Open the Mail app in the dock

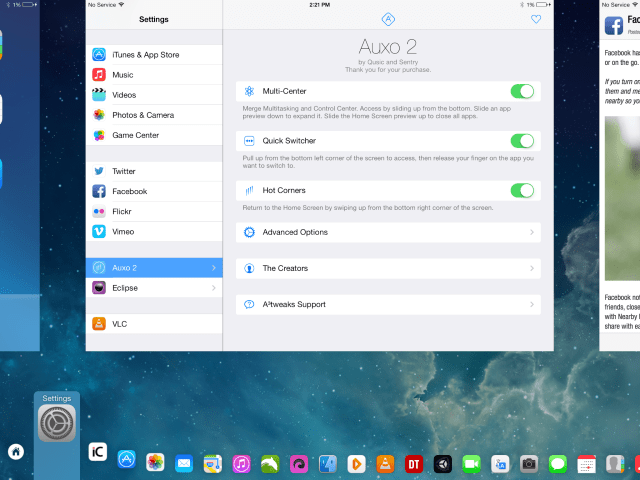pos(184,463)
